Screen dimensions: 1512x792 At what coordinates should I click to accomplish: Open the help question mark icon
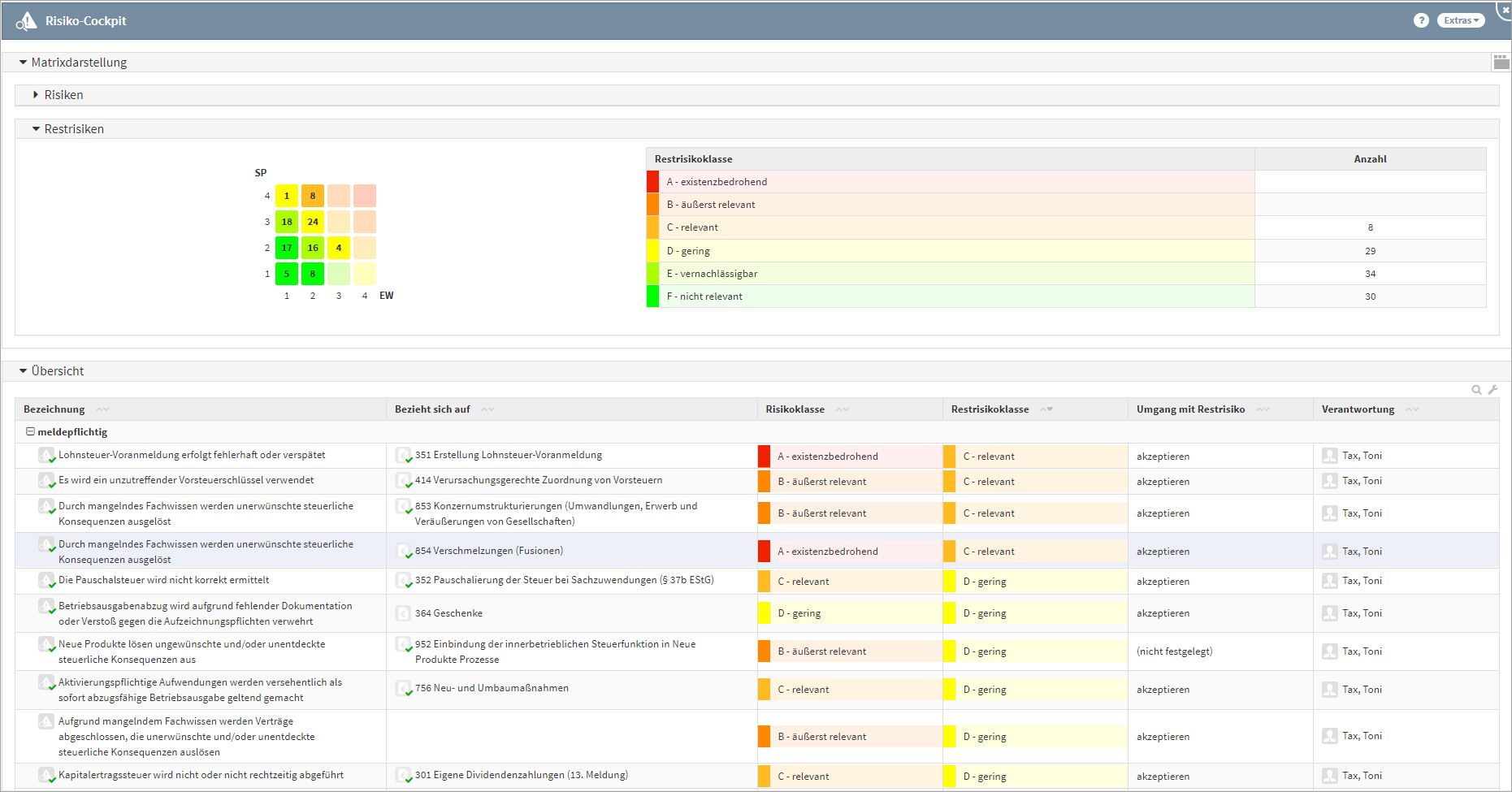1421,20
